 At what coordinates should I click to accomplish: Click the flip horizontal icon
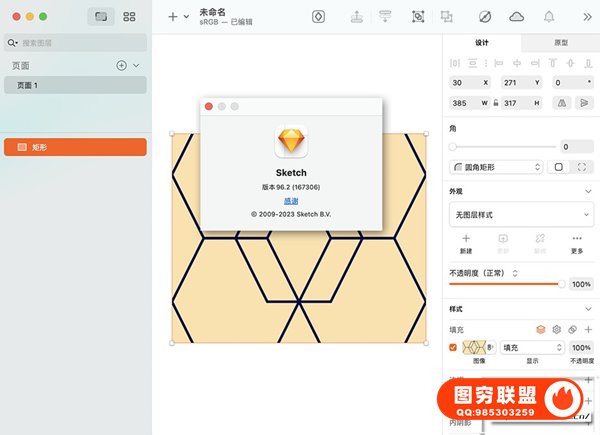point(561,103)
